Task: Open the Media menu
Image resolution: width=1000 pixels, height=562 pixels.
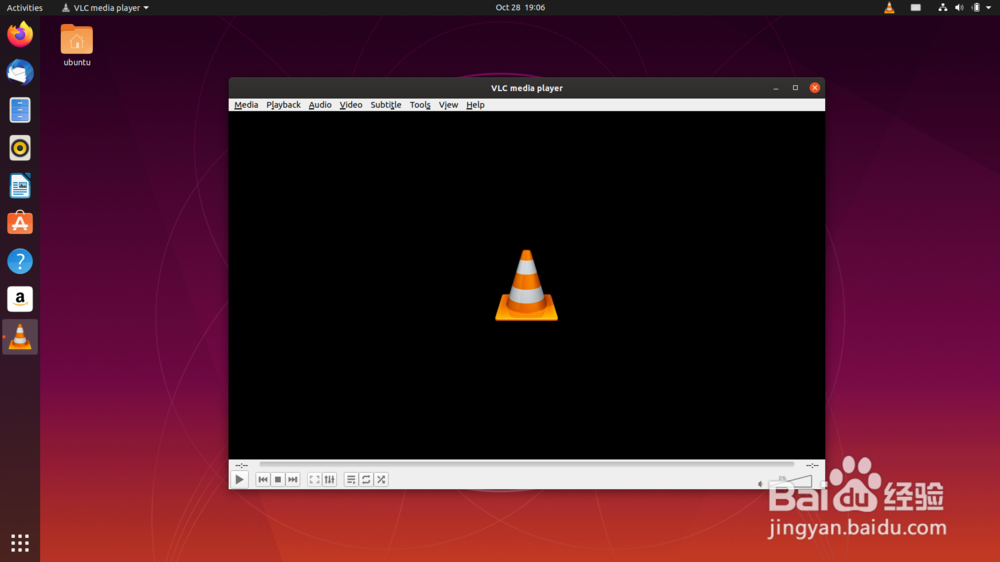Action: tap(246, 105)
